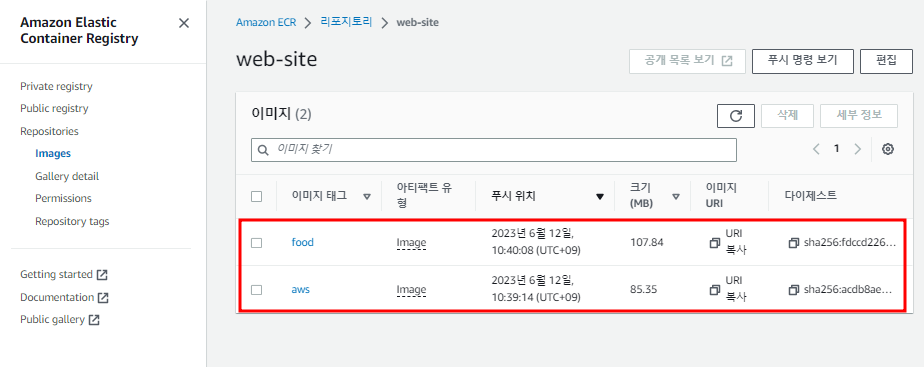
Task: Click 세부 정보 button
Action: [859, 115]
